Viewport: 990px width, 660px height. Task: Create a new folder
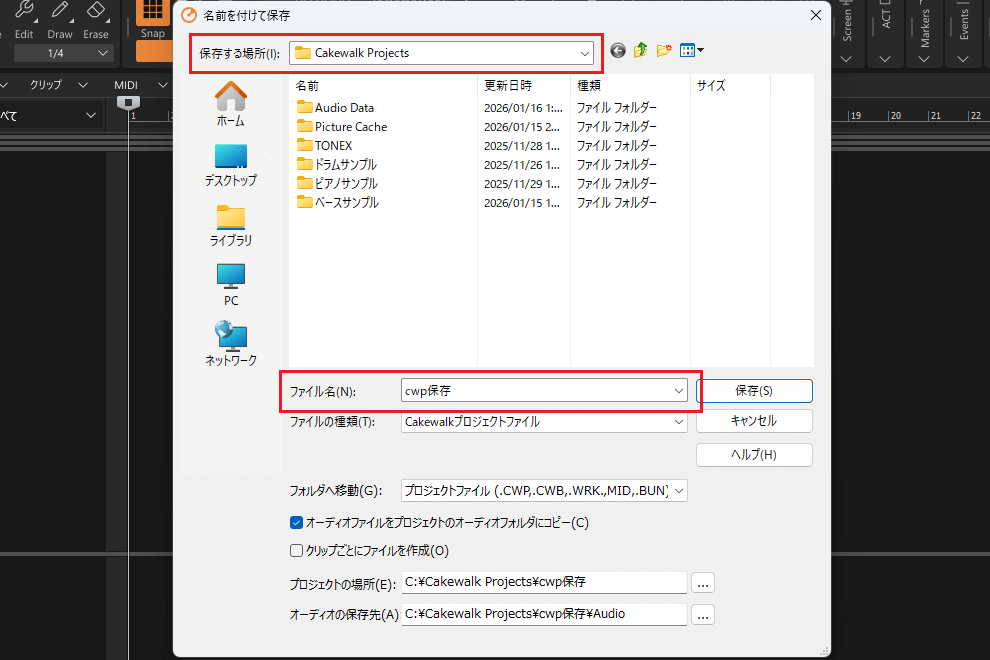point(664,51)
